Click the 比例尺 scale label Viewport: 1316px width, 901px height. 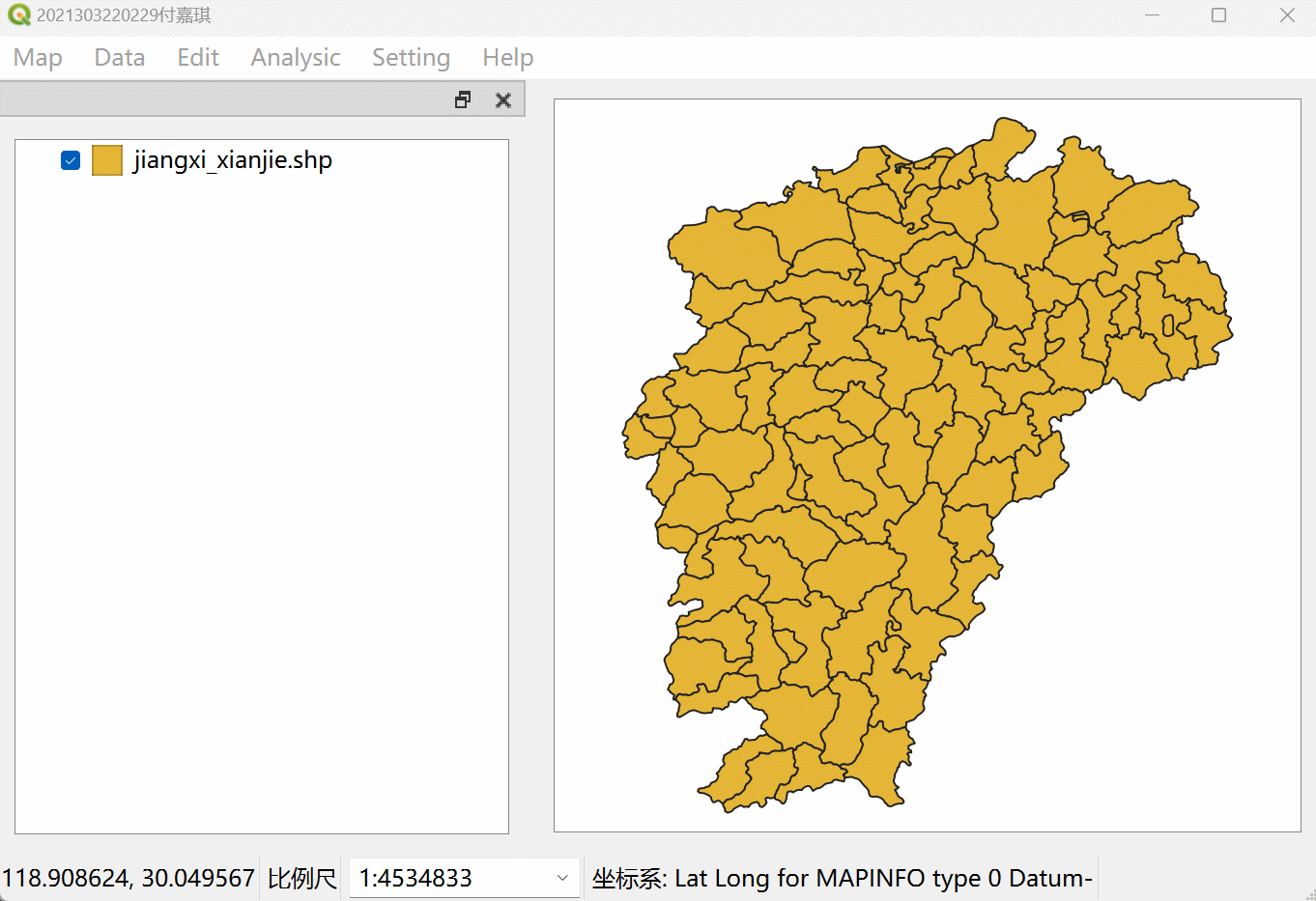click(x=302, y=878)
